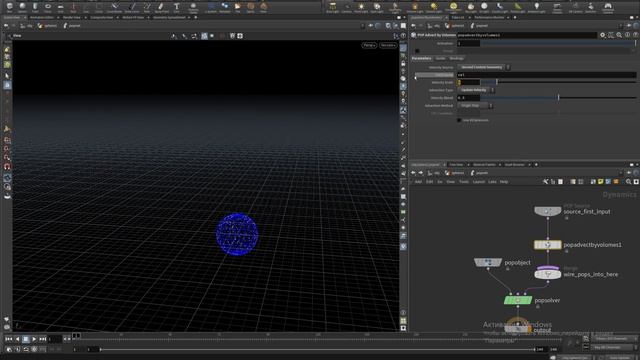Select the Tube shelf tool
This screenshot has width=640, height=360.
pyautogui.click(x=35, y=7)
